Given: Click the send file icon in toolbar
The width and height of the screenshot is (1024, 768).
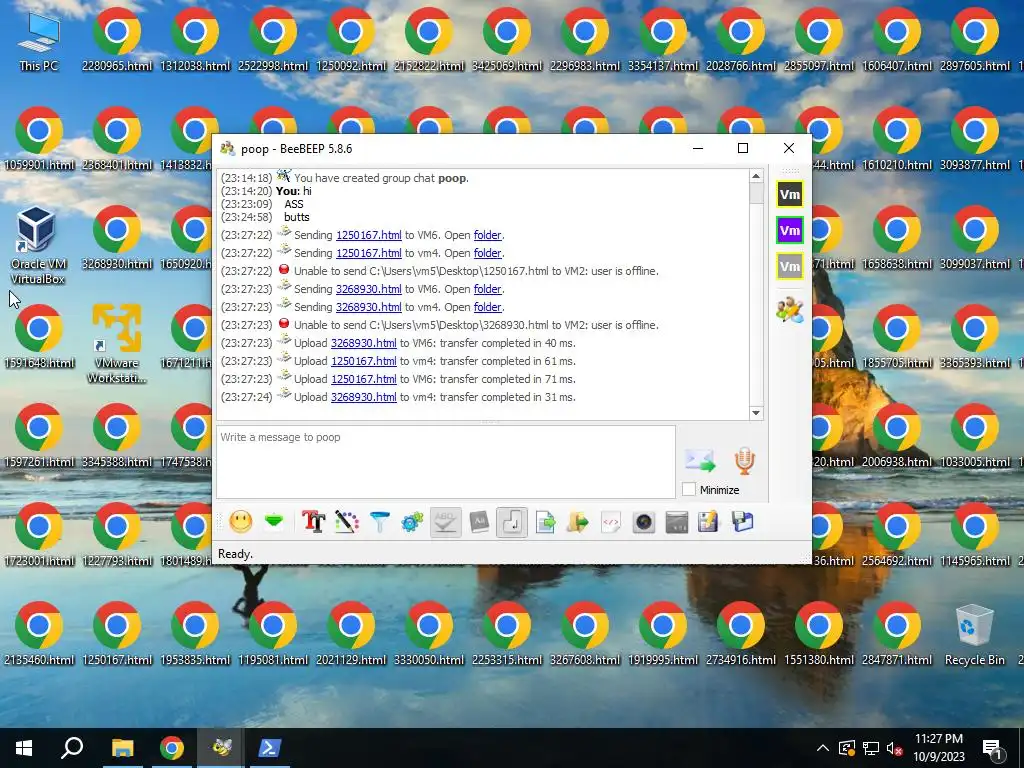Looking at the screenshot, I should (545, 522).
